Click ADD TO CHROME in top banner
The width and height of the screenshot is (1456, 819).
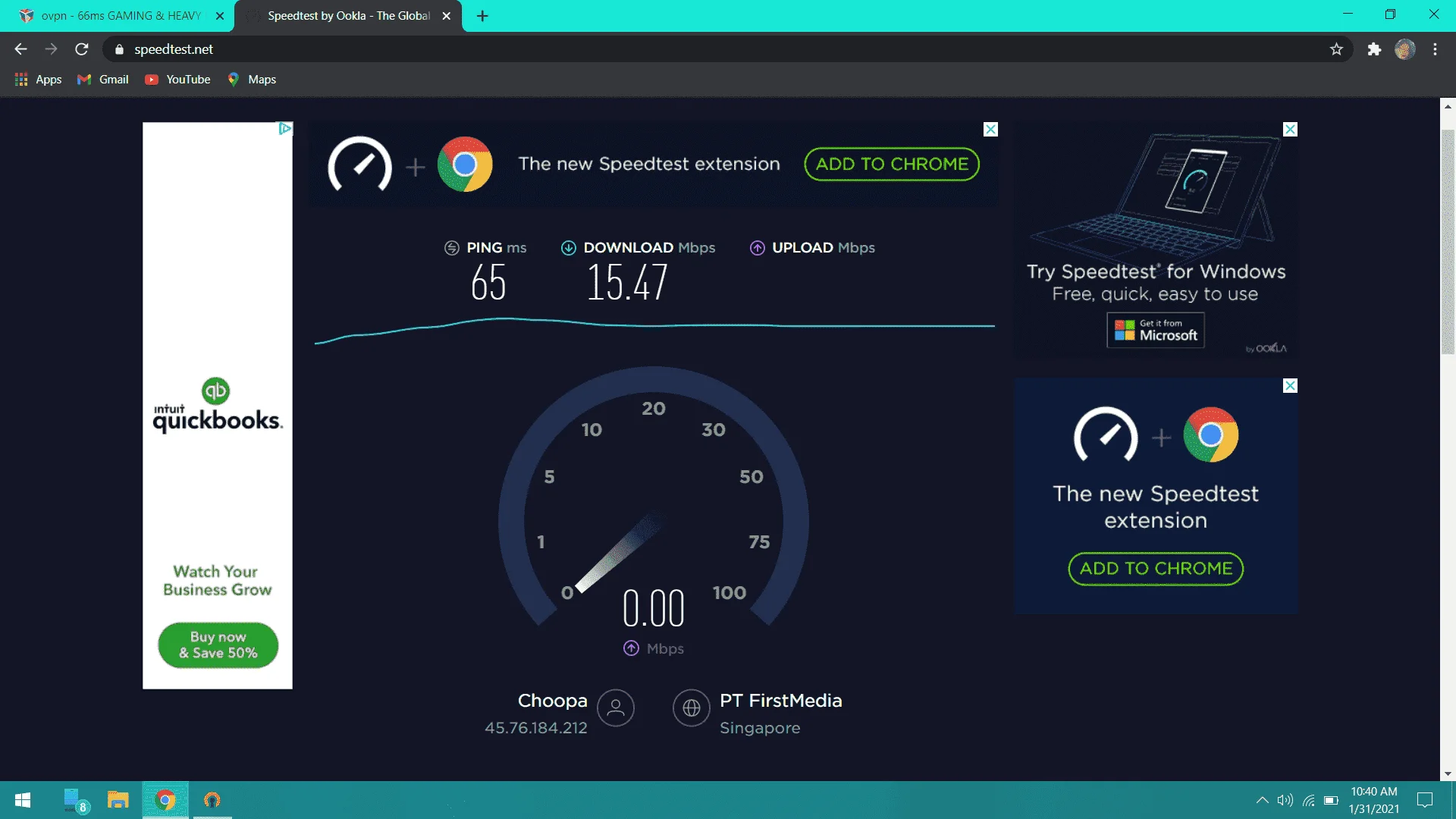click(892, 165)
